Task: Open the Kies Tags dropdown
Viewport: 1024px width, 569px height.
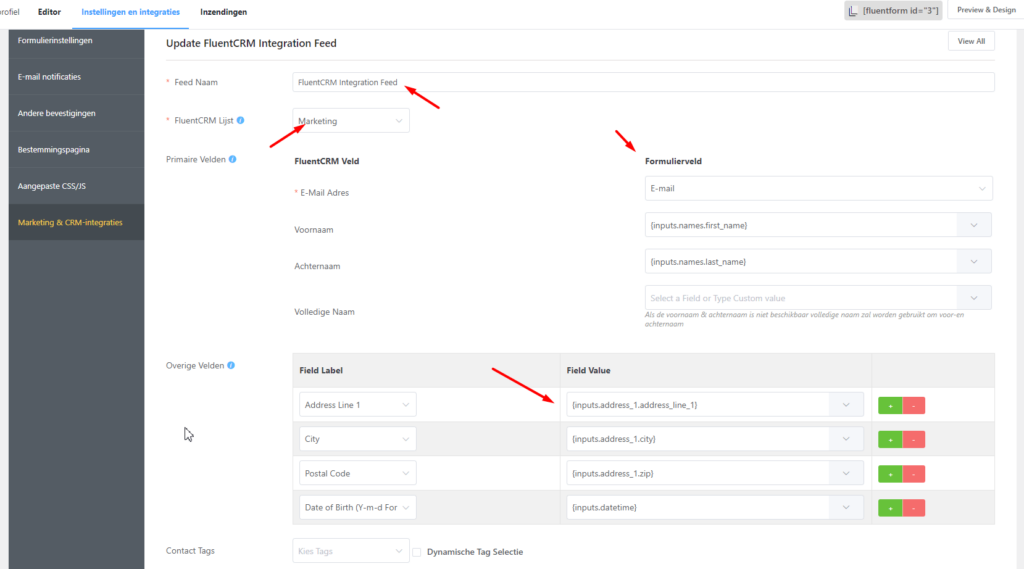Action: [351, 551]
